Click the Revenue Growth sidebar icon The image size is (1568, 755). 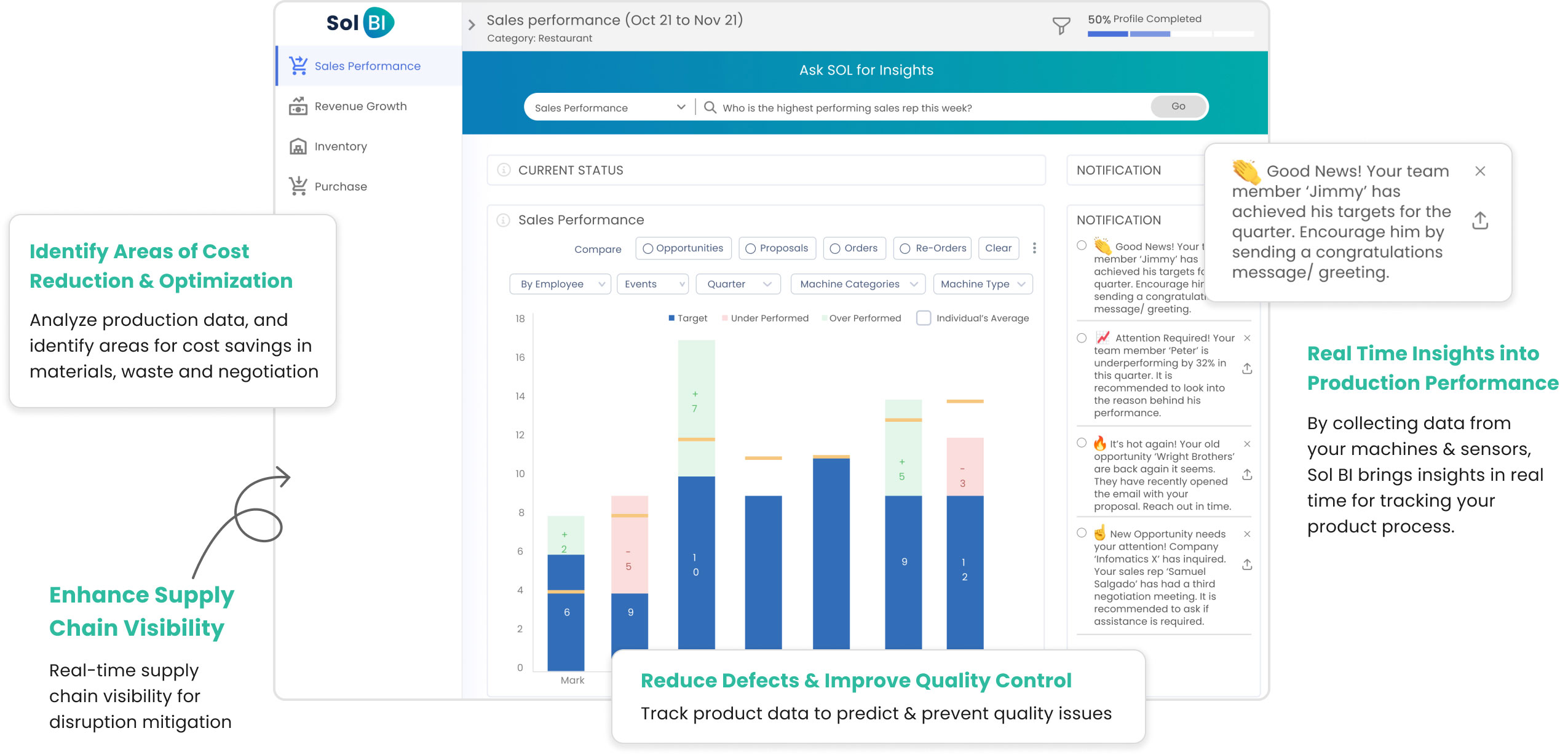pyautogui.click(x=298, y=106)
